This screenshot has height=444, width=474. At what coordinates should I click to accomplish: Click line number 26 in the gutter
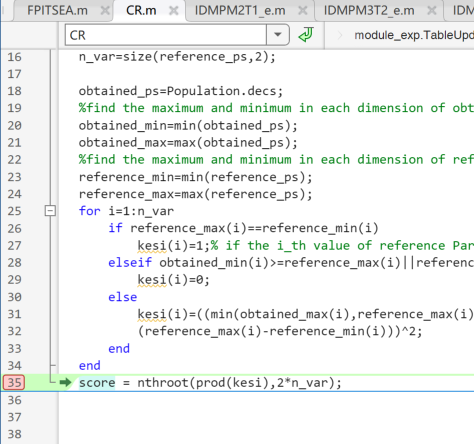pyautogui.click(x=14, y=229)
